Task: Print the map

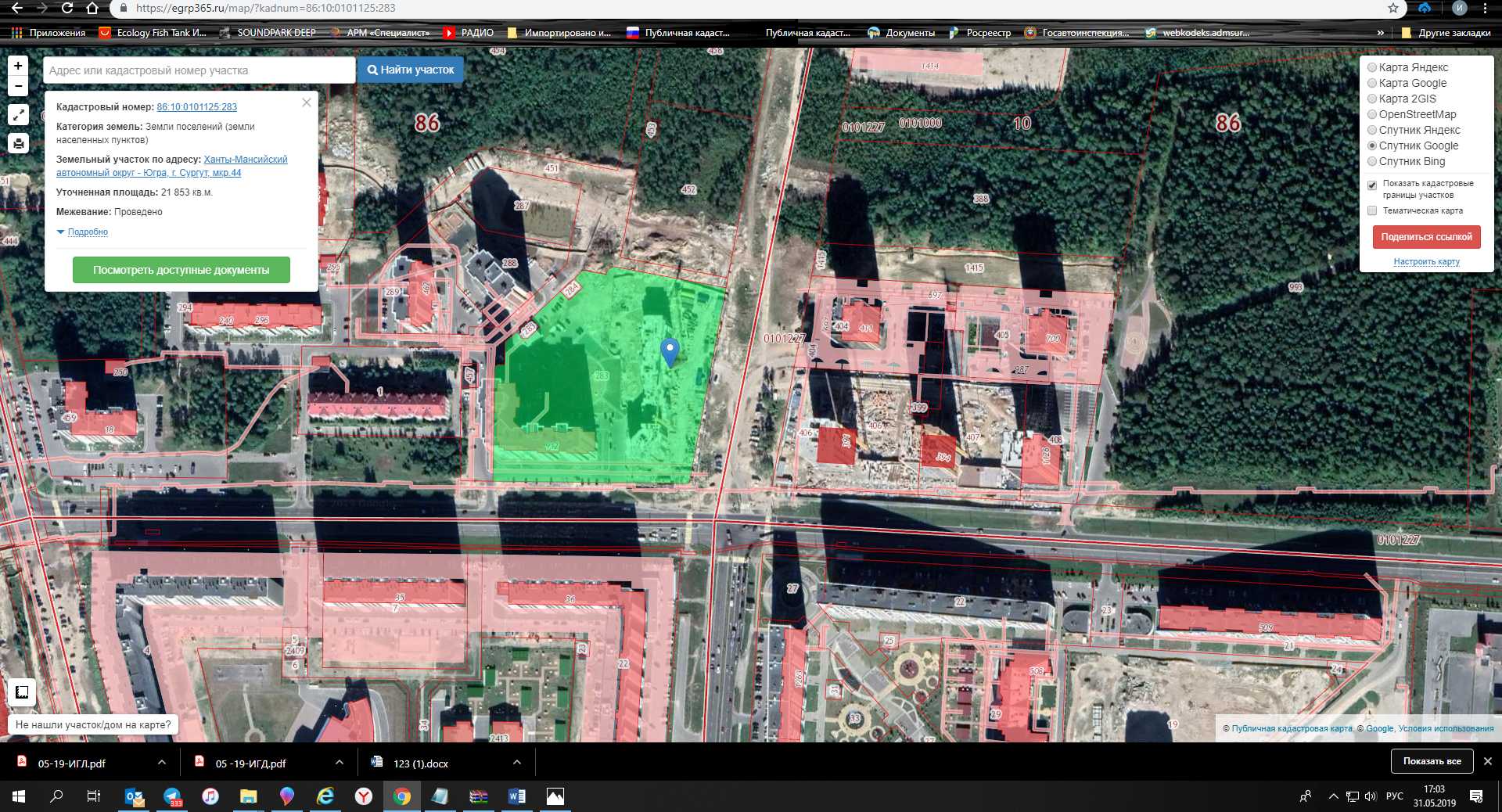Action: click(x=18, y=143)
